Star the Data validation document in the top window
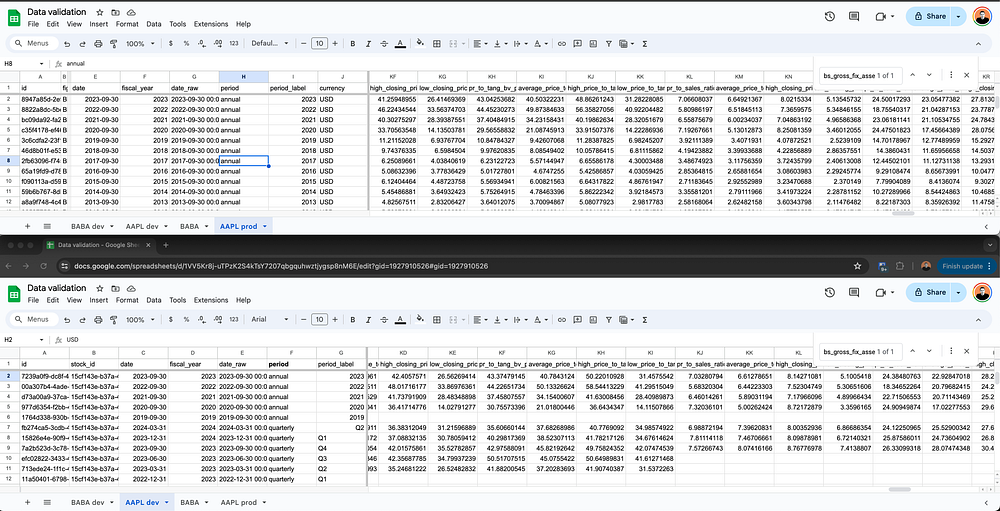 (x=100, y=11)
